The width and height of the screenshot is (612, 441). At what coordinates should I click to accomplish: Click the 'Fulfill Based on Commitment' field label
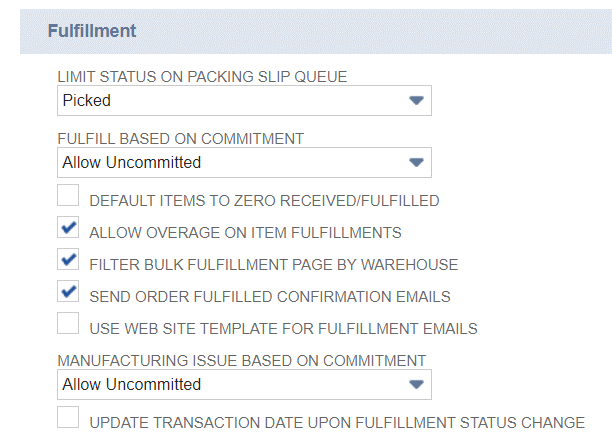[x=180, y=139]
